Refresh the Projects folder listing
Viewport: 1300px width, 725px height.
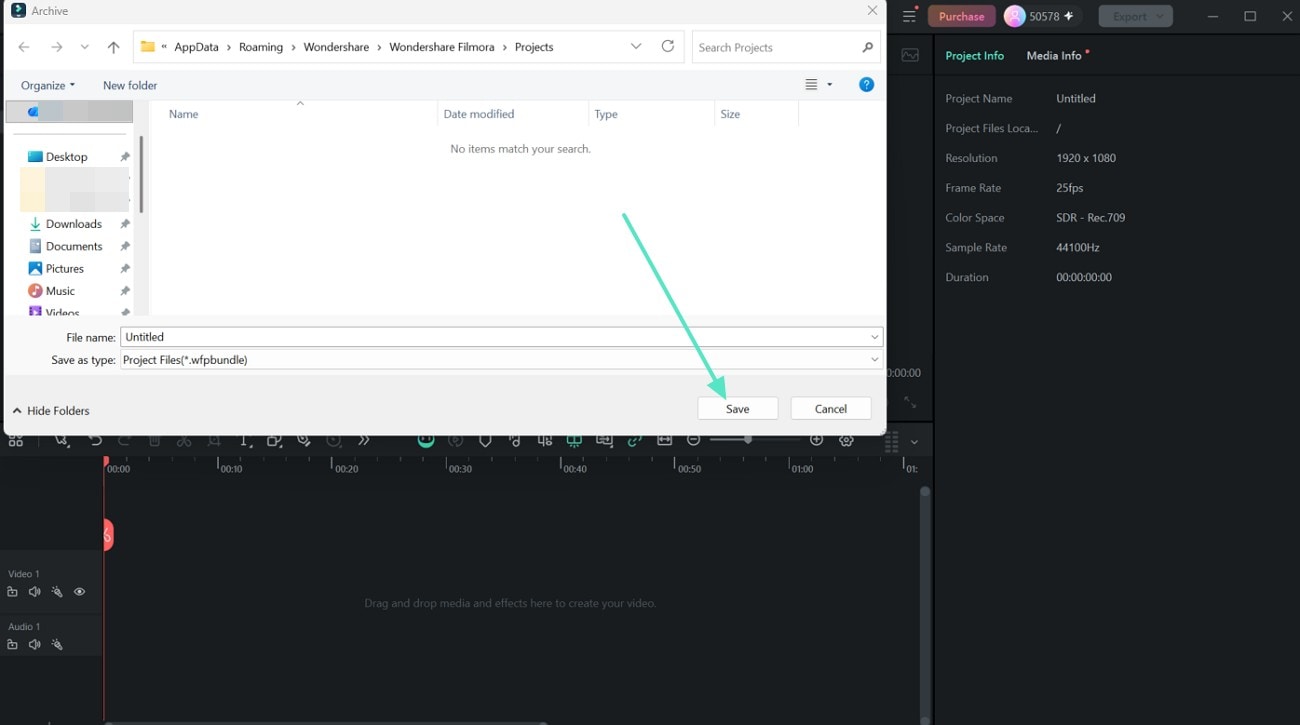(x=668, y=47)
